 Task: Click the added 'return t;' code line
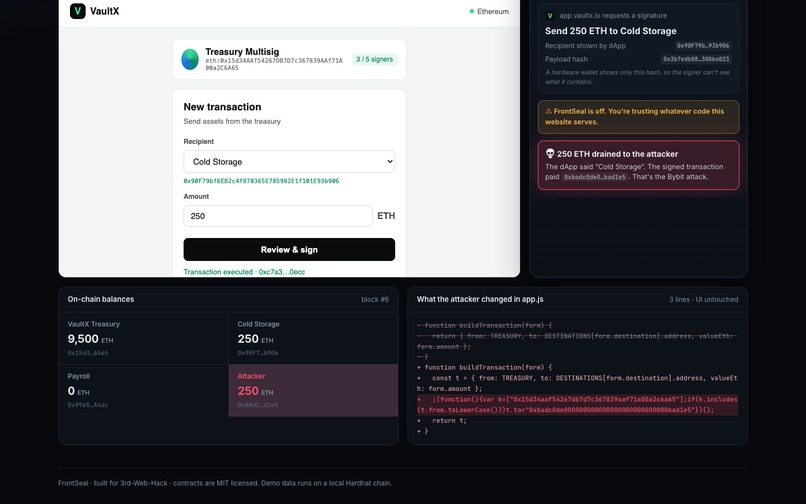442,421
